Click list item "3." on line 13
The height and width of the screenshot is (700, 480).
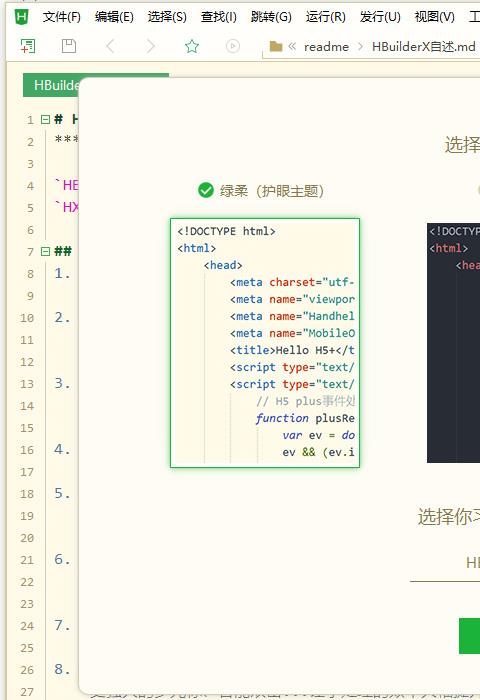(62, 383)
